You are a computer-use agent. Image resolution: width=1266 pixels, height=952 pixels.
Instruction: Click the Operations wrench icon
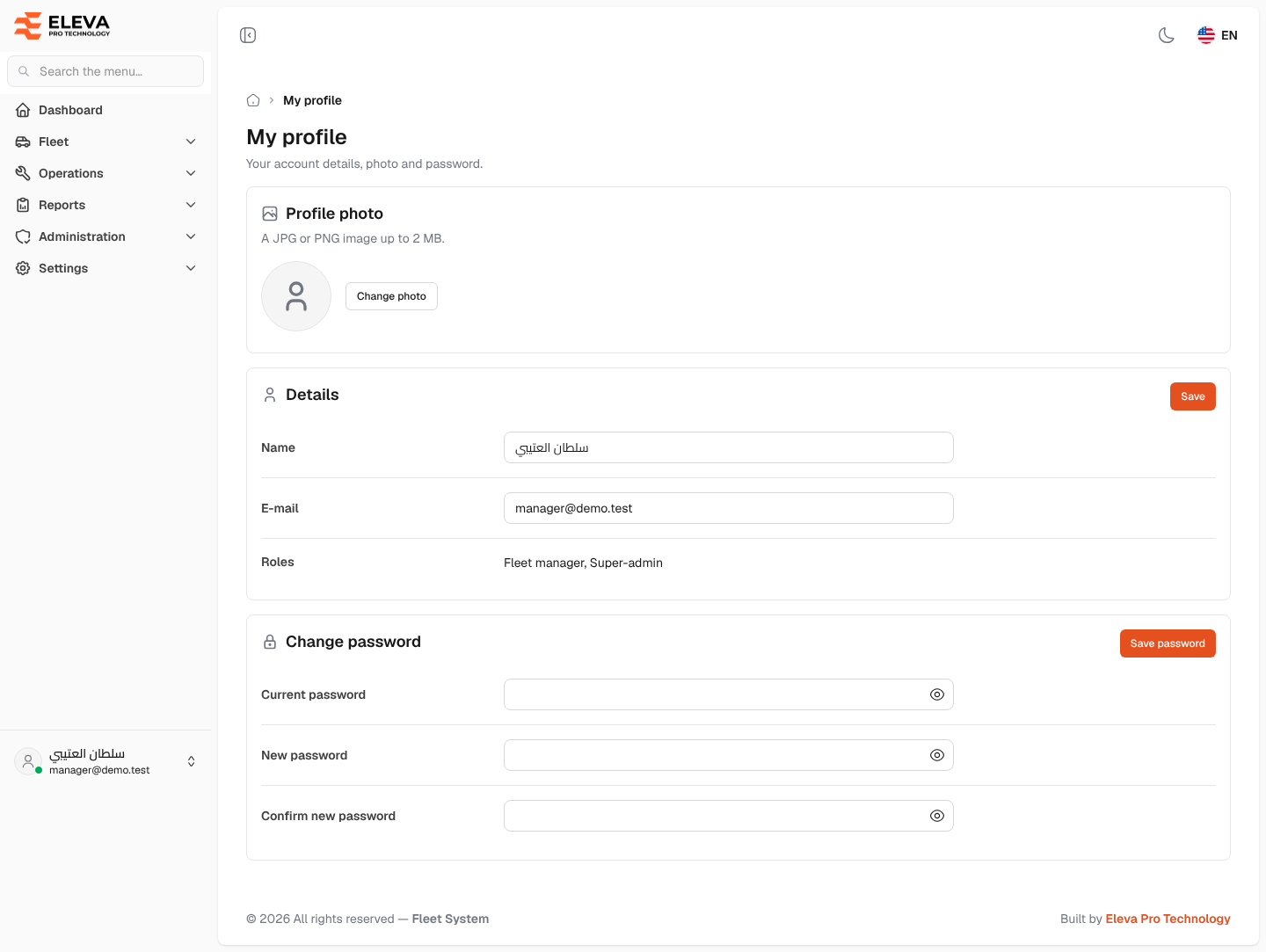pos(23,173)
